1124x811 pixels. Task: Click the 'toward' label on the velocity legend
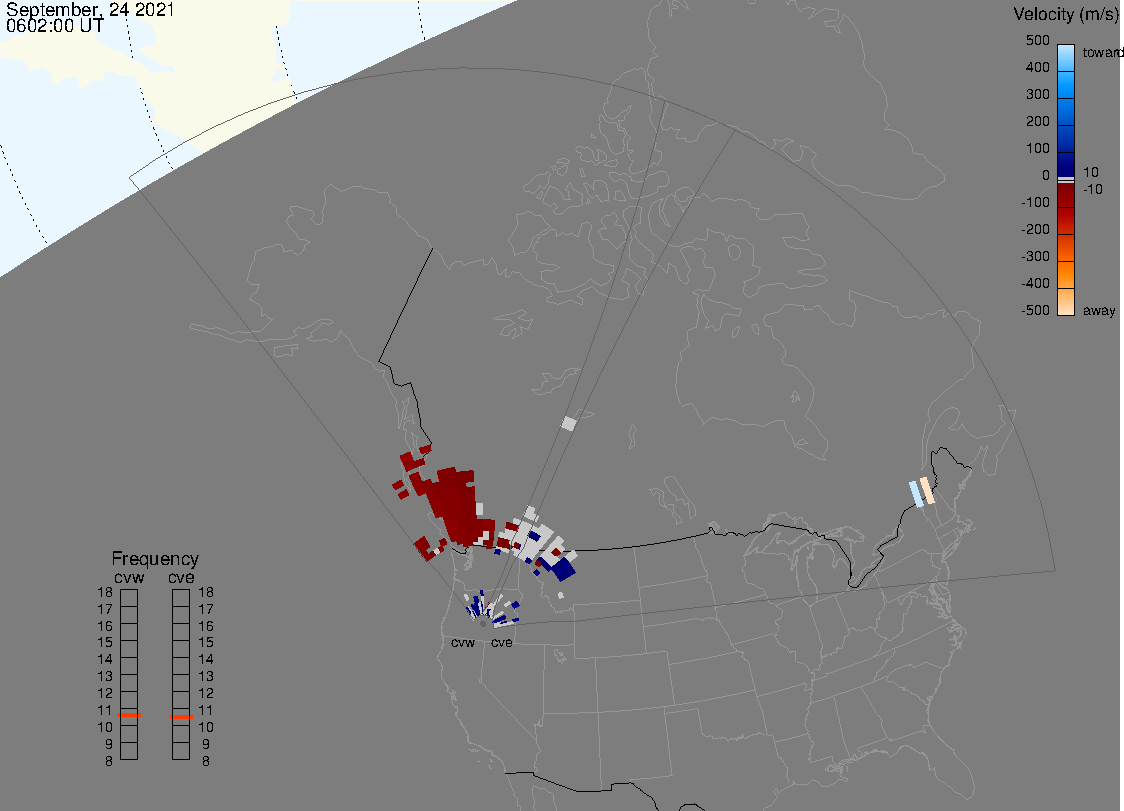point(1102,52)
